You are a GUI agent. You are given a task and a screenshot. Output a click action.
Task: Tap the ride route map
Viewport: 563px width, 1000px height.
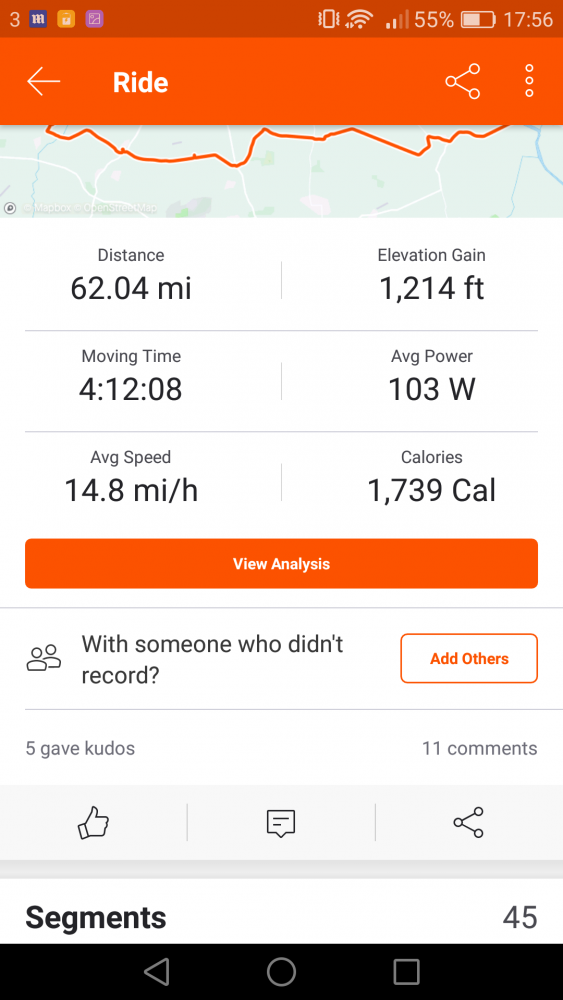point(281,171)
